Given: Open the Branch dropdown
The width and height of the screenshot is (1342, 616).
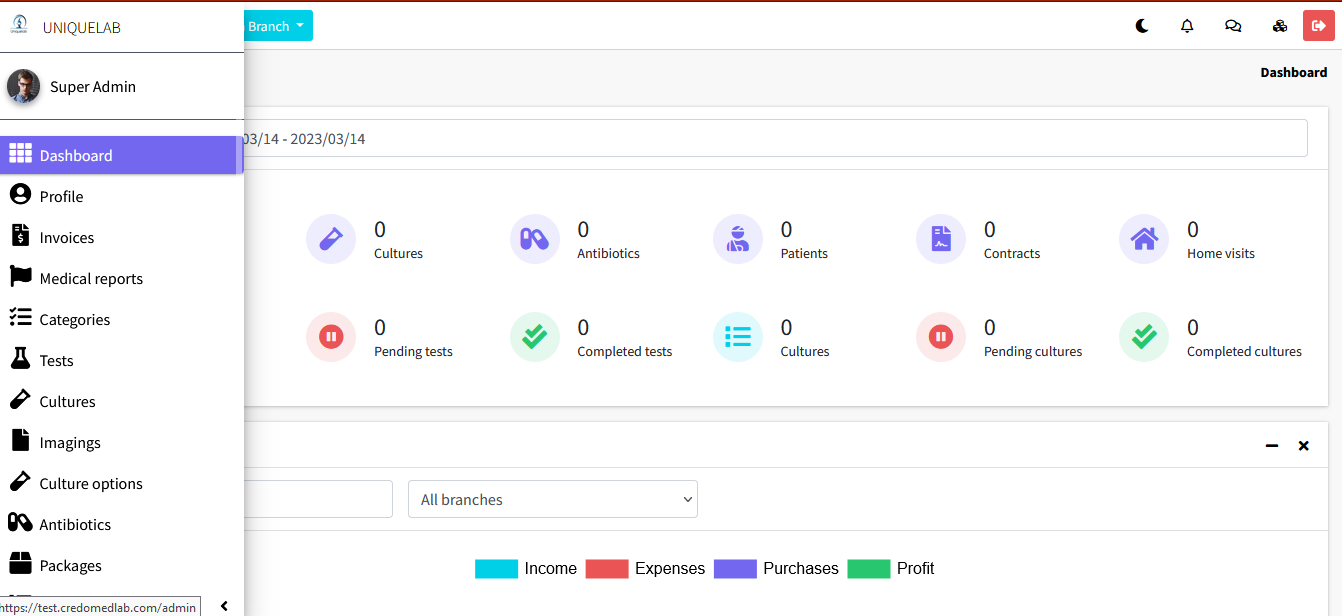Looking at the screenshot, I should click(x=277, y=26).
